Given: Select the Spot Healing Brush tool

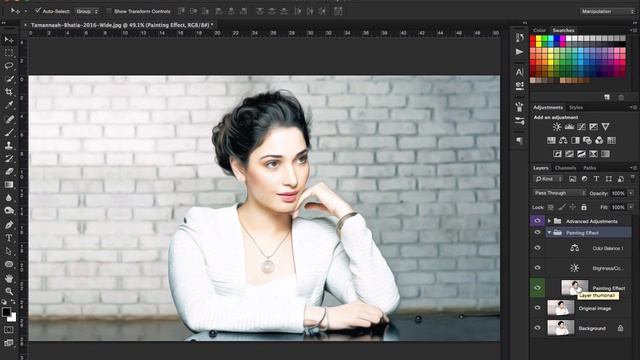Looking at the screenshot, I should (9, 119).
